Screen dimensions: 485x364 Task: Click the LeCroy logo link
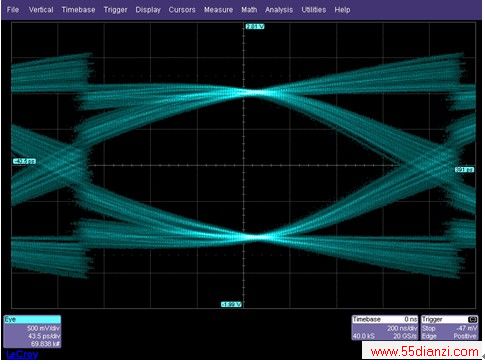(22, 354)
